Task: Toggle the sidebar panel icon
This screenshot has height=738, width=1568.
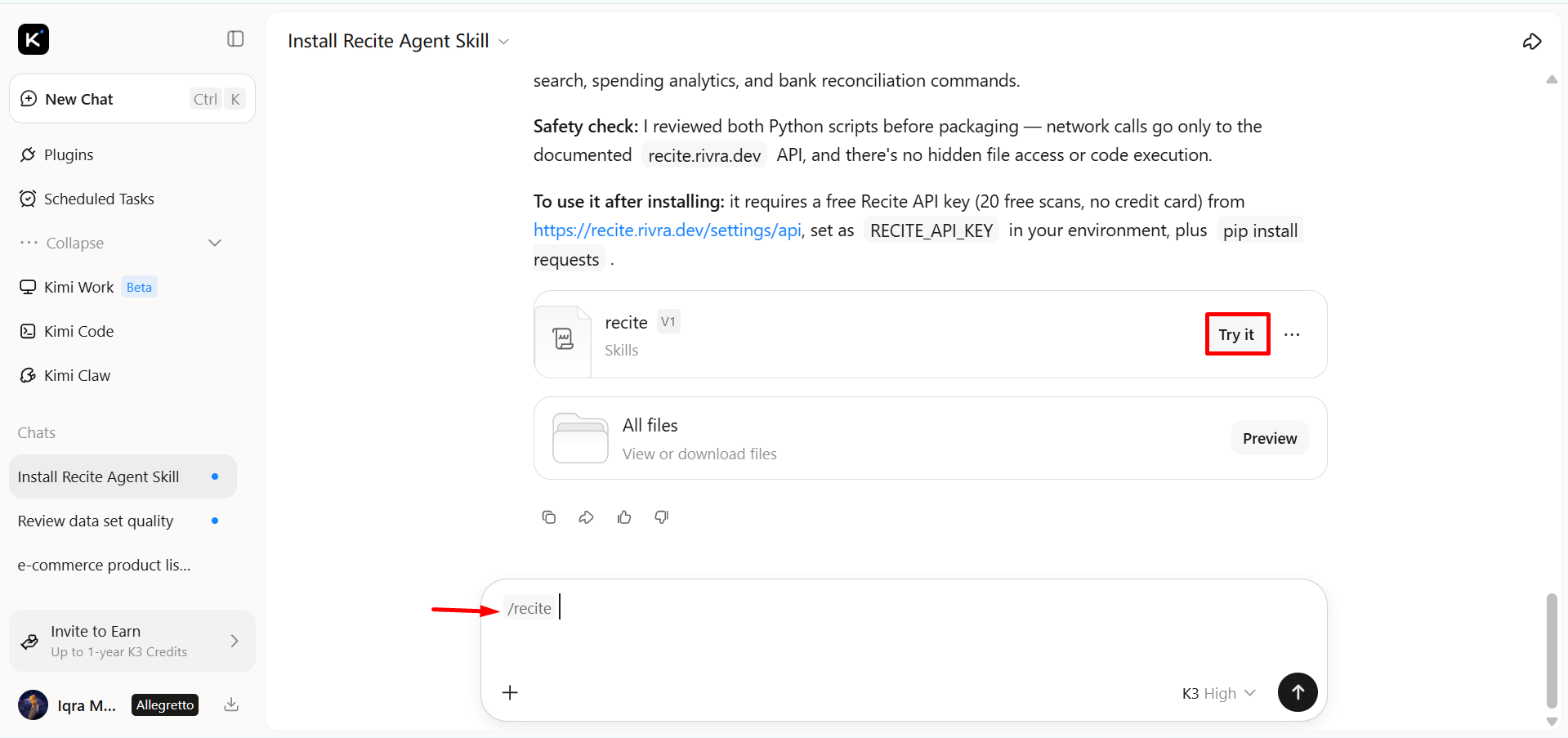Action: 235,39
